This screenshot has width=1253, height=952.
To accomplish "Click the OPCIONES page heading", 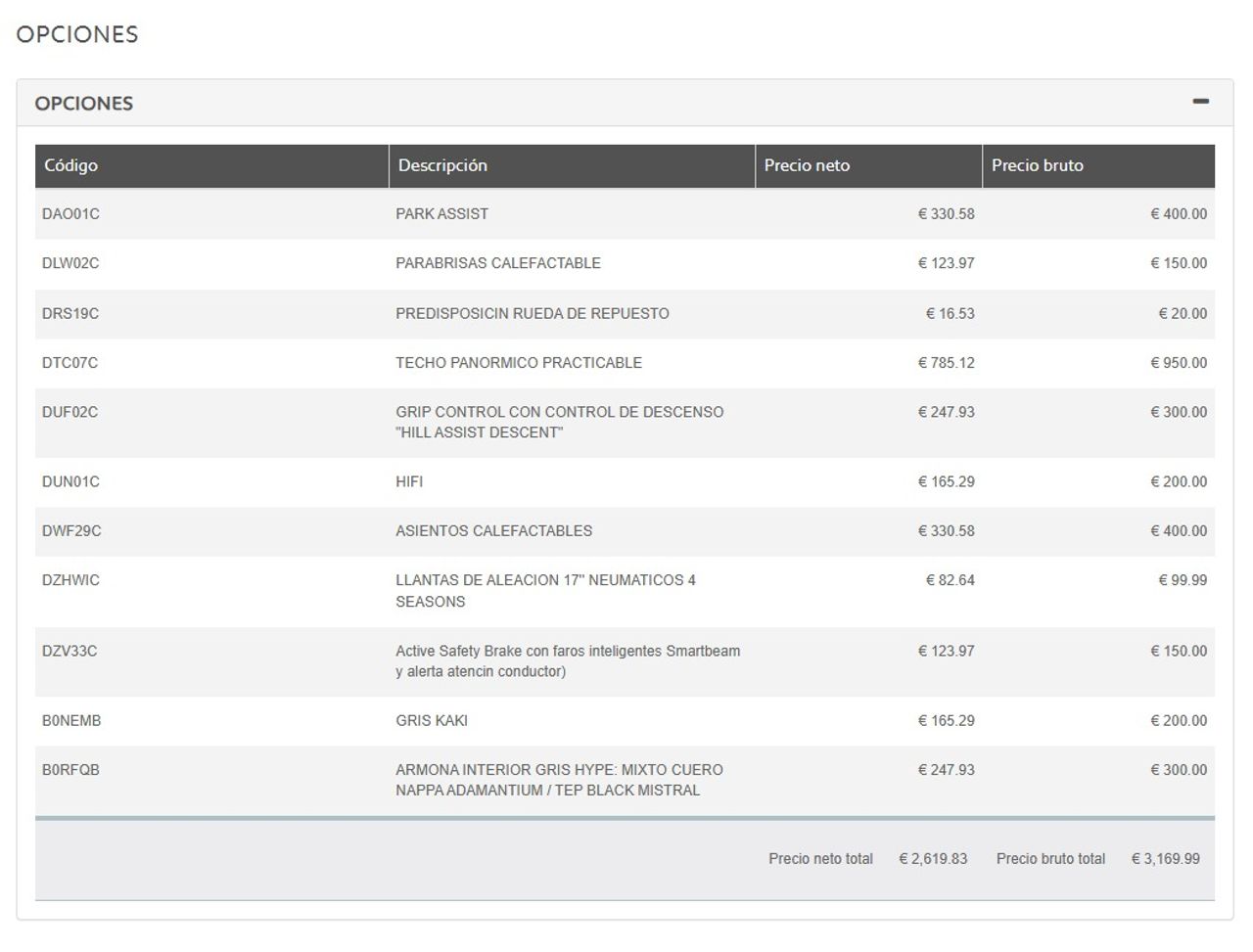I will tap(77, 34).
